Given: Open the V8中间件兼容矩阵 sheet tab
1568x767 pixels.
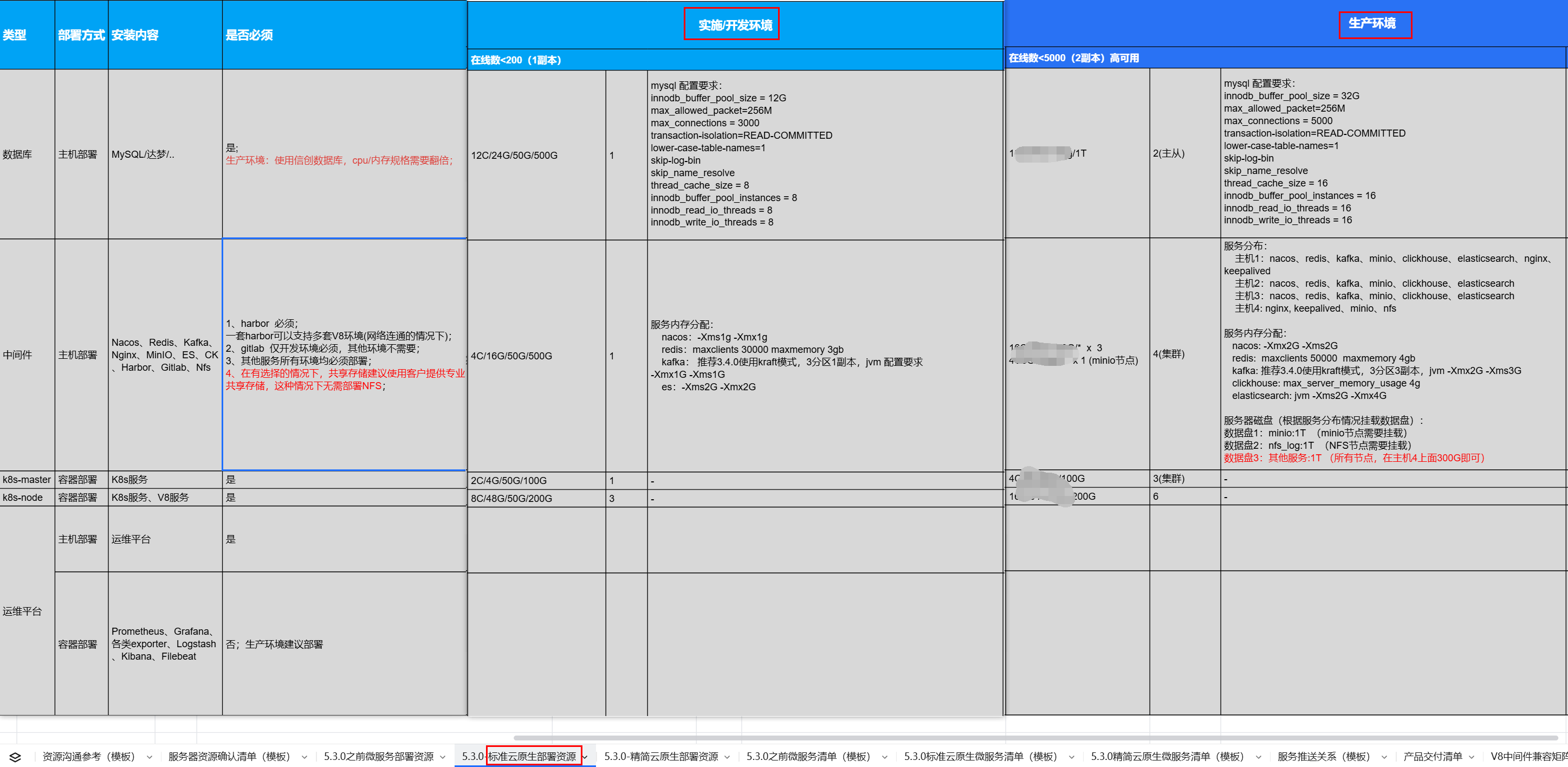Looking at the screenshot, I should tap(1528, 757).
